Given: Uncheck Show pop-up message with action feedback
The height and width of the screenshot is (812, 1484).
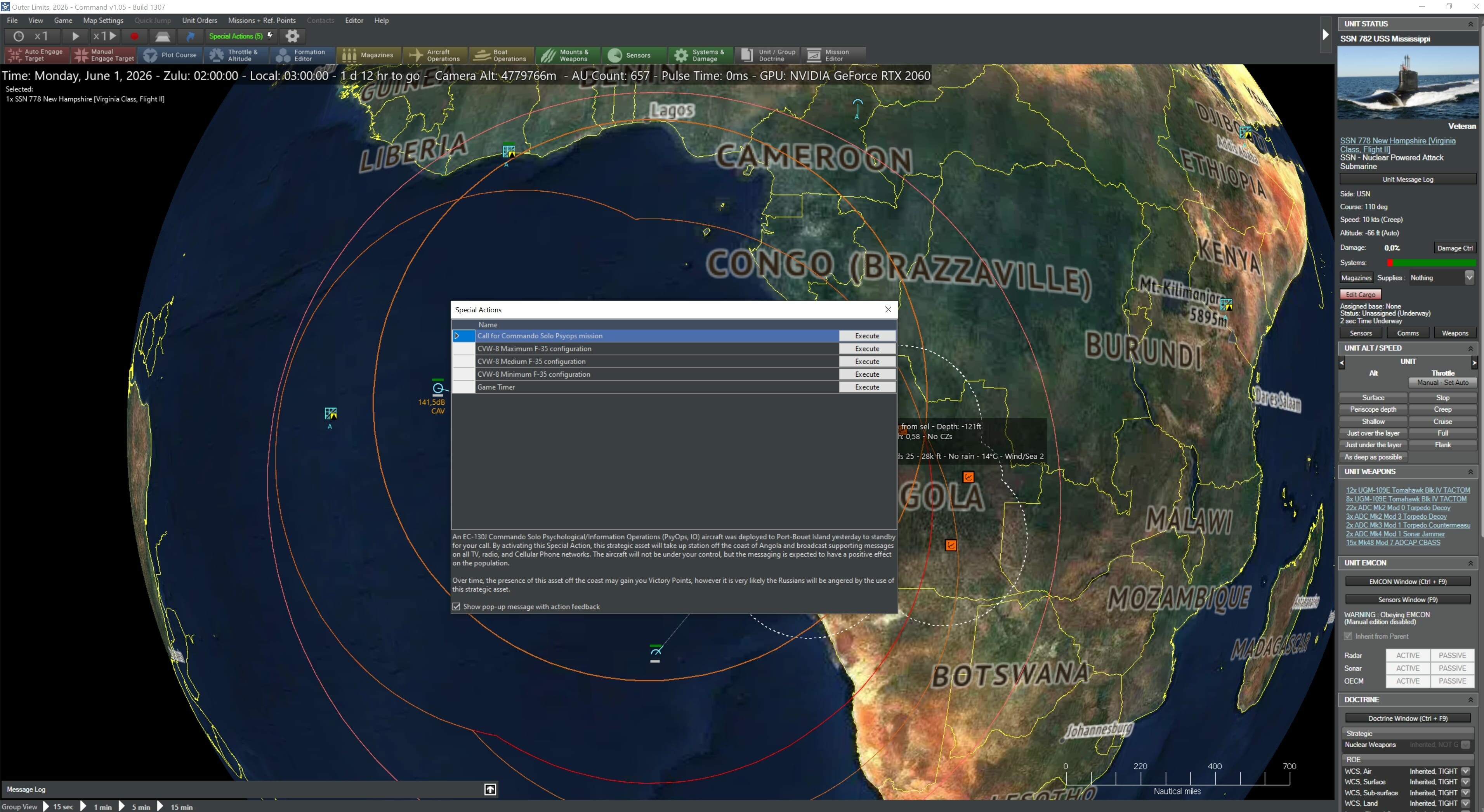Looking at the screenshot, I should (x=456, y=606).
